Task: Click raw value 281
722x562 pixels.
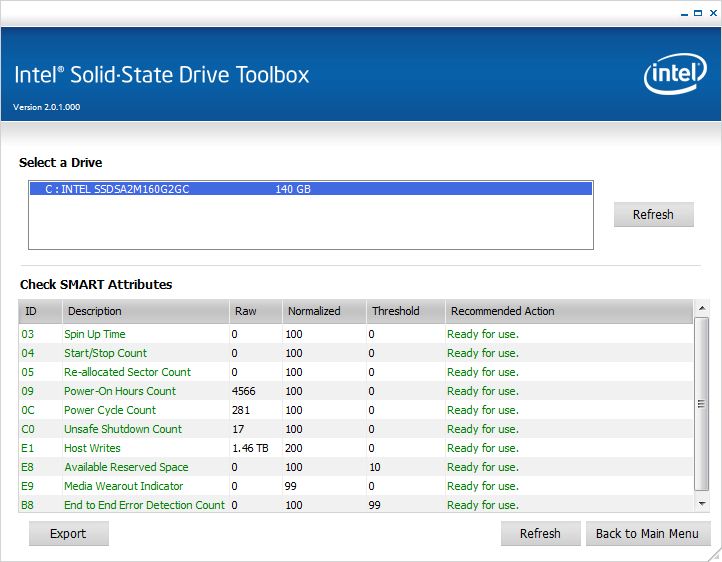Action: [241, 410]
